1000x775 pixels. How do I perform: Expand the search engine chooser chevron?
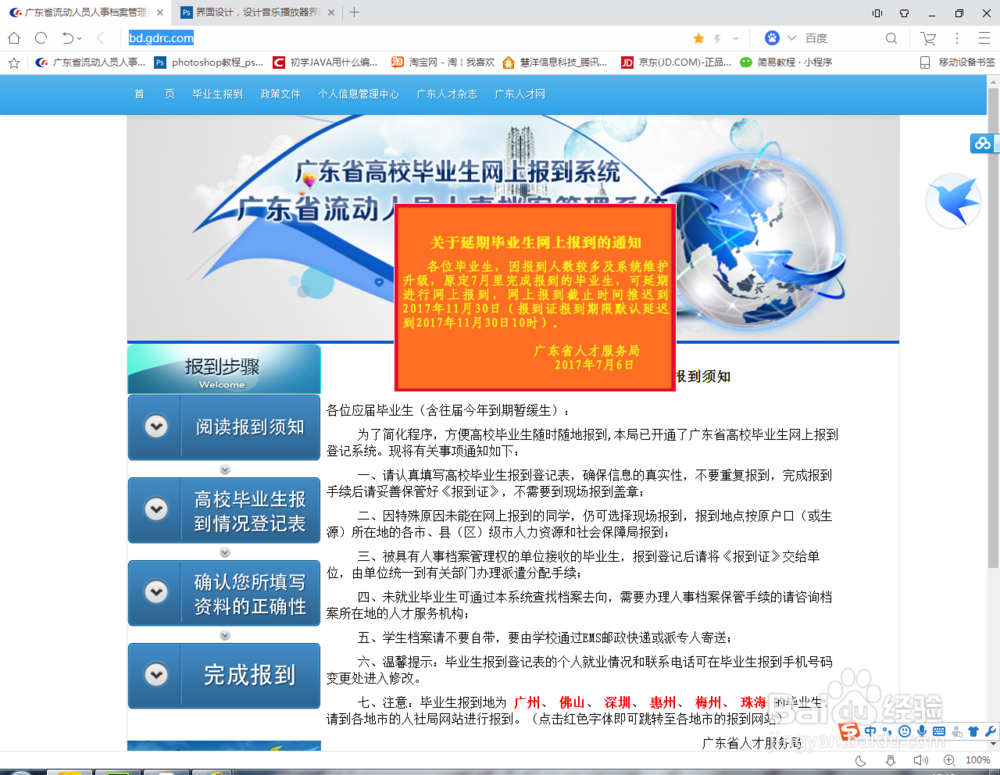pos(791,38)
